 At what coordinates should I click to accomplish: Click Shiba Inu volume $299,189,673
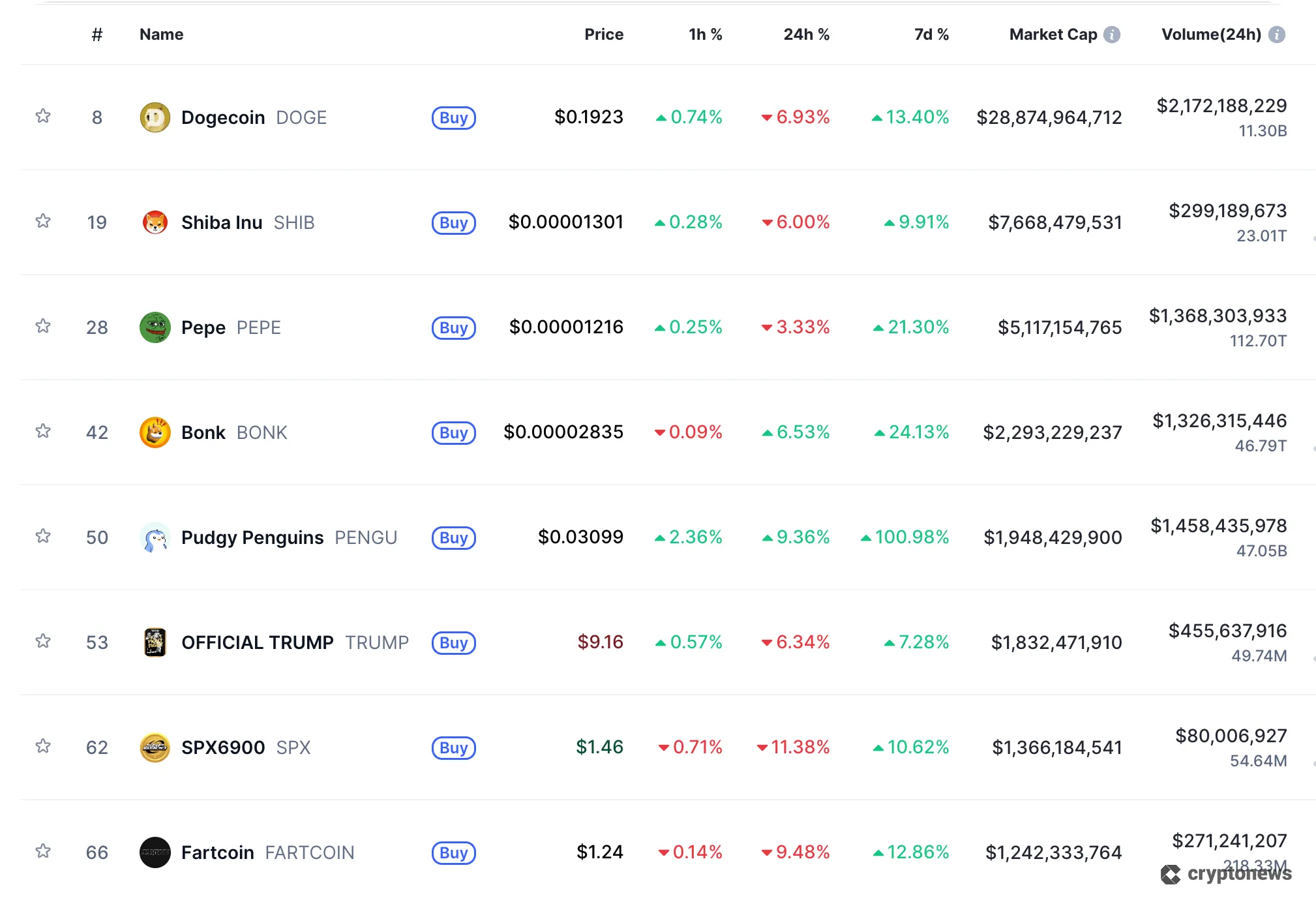pyautogui.click(x=1228, y=211)
